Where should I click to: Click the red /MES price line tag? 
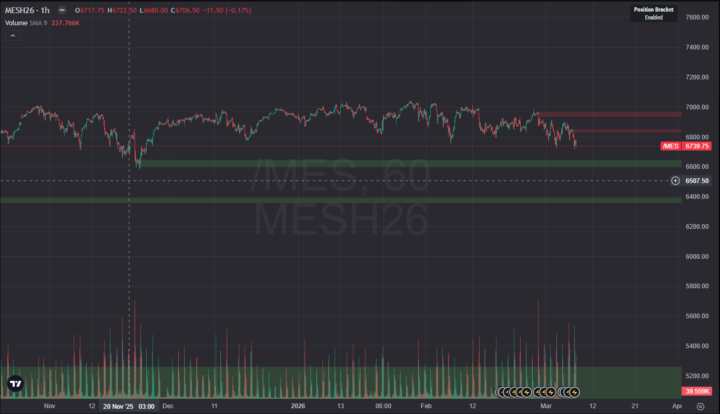[671, 146]
